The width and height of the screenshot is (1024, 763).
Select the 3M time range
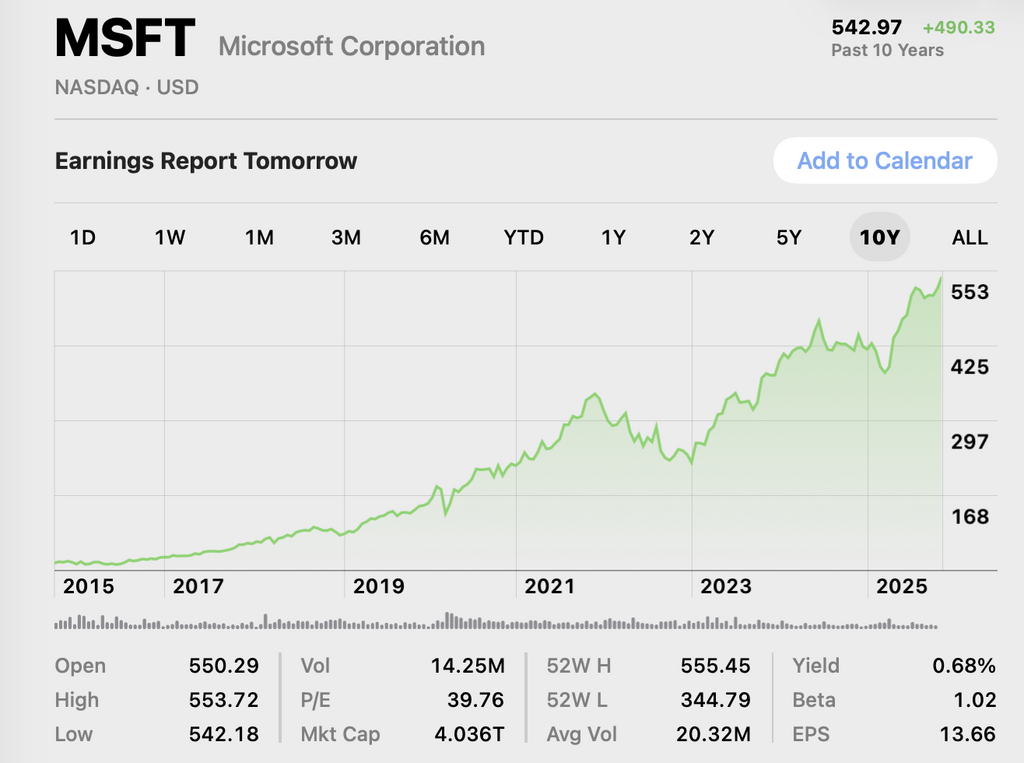(x=346, y=237)
